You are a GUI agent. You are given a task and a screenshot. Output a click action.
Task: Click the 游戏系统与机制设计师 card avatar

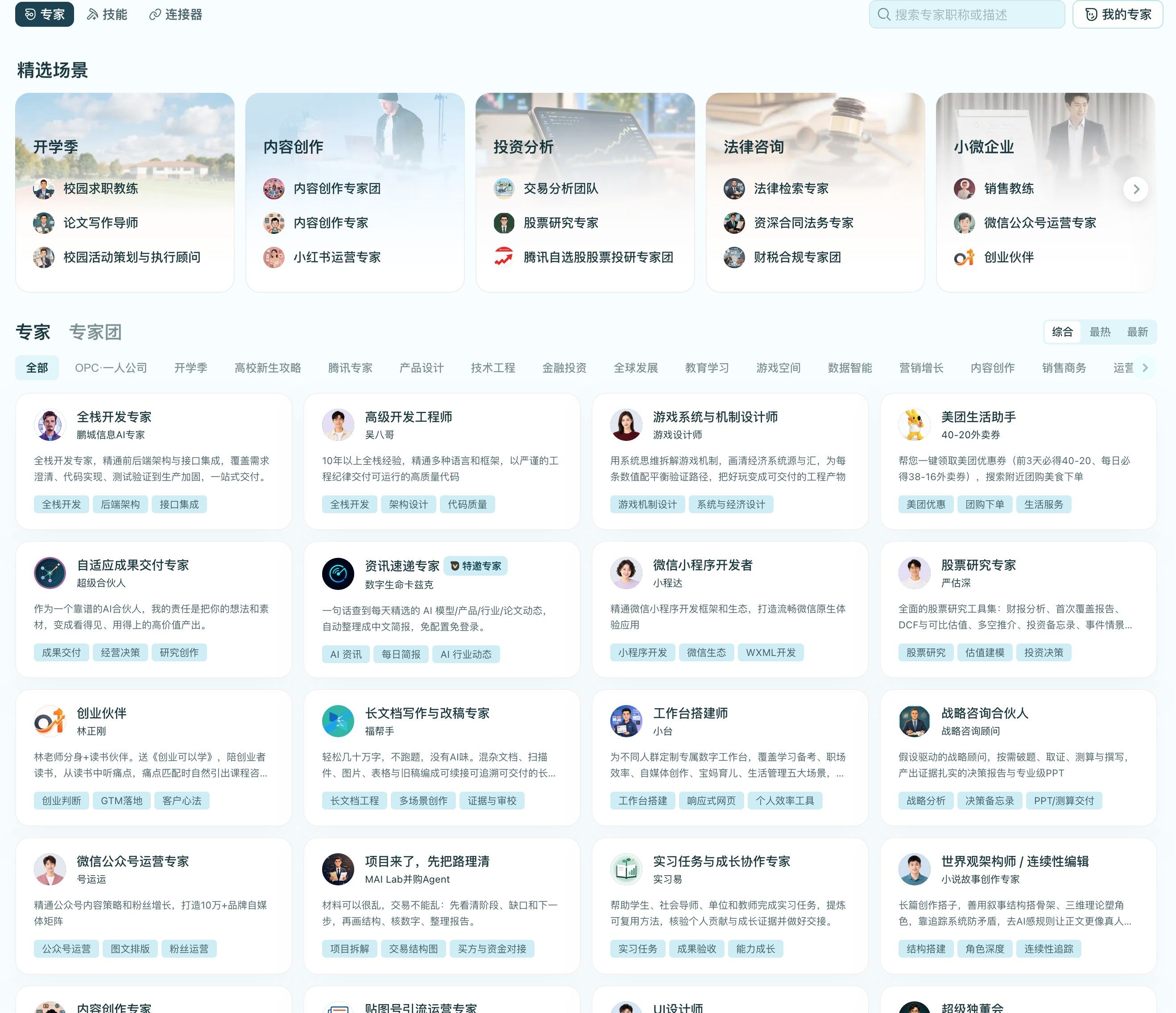(x=626, y=425)
